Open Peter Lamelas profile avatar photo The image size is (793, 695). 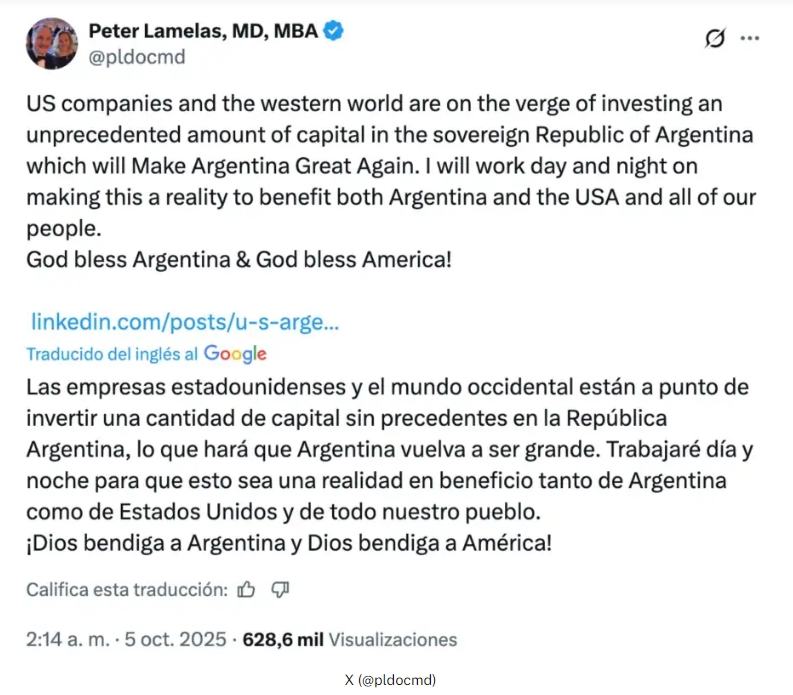click(52, 43)
